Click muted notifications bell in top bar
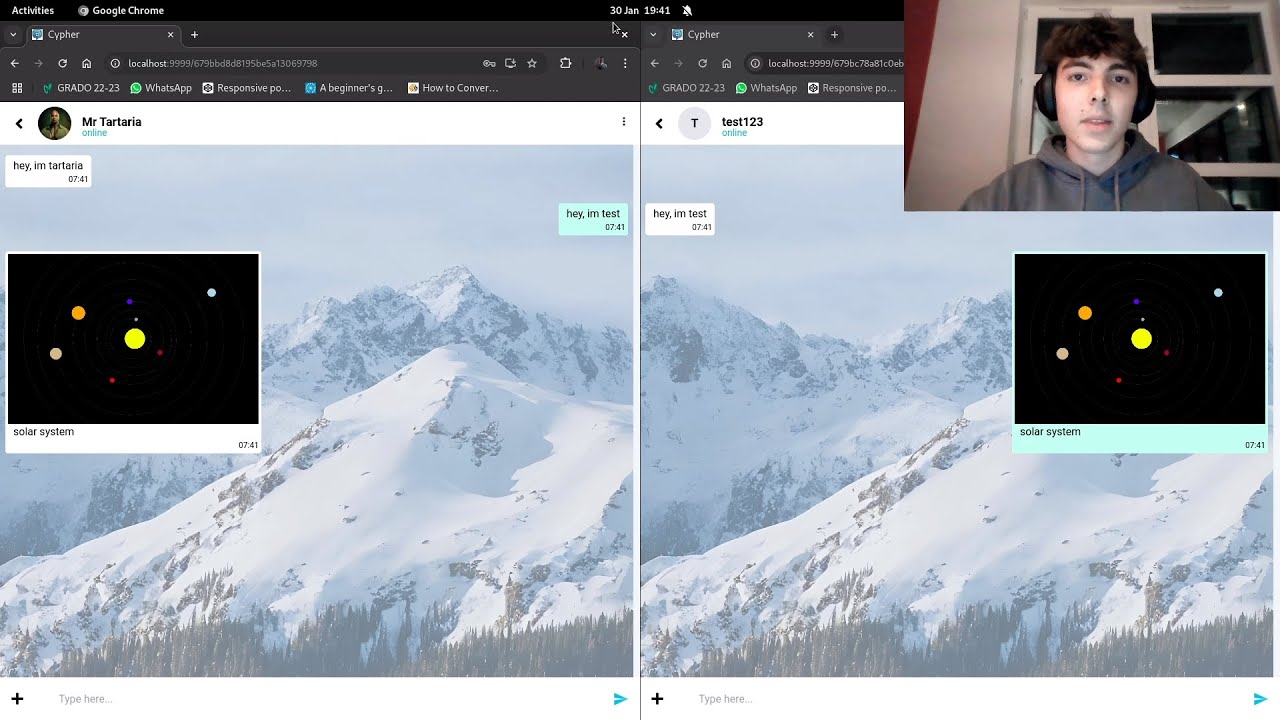This screenshot has height=720, width=1280. tap(687, 10)
